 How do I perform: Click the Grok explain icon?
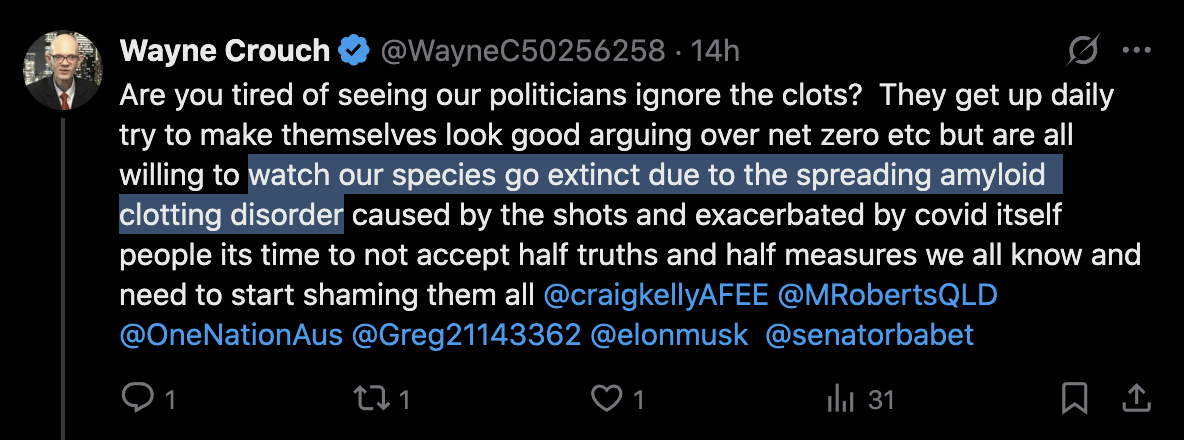tap(1084, 50)
